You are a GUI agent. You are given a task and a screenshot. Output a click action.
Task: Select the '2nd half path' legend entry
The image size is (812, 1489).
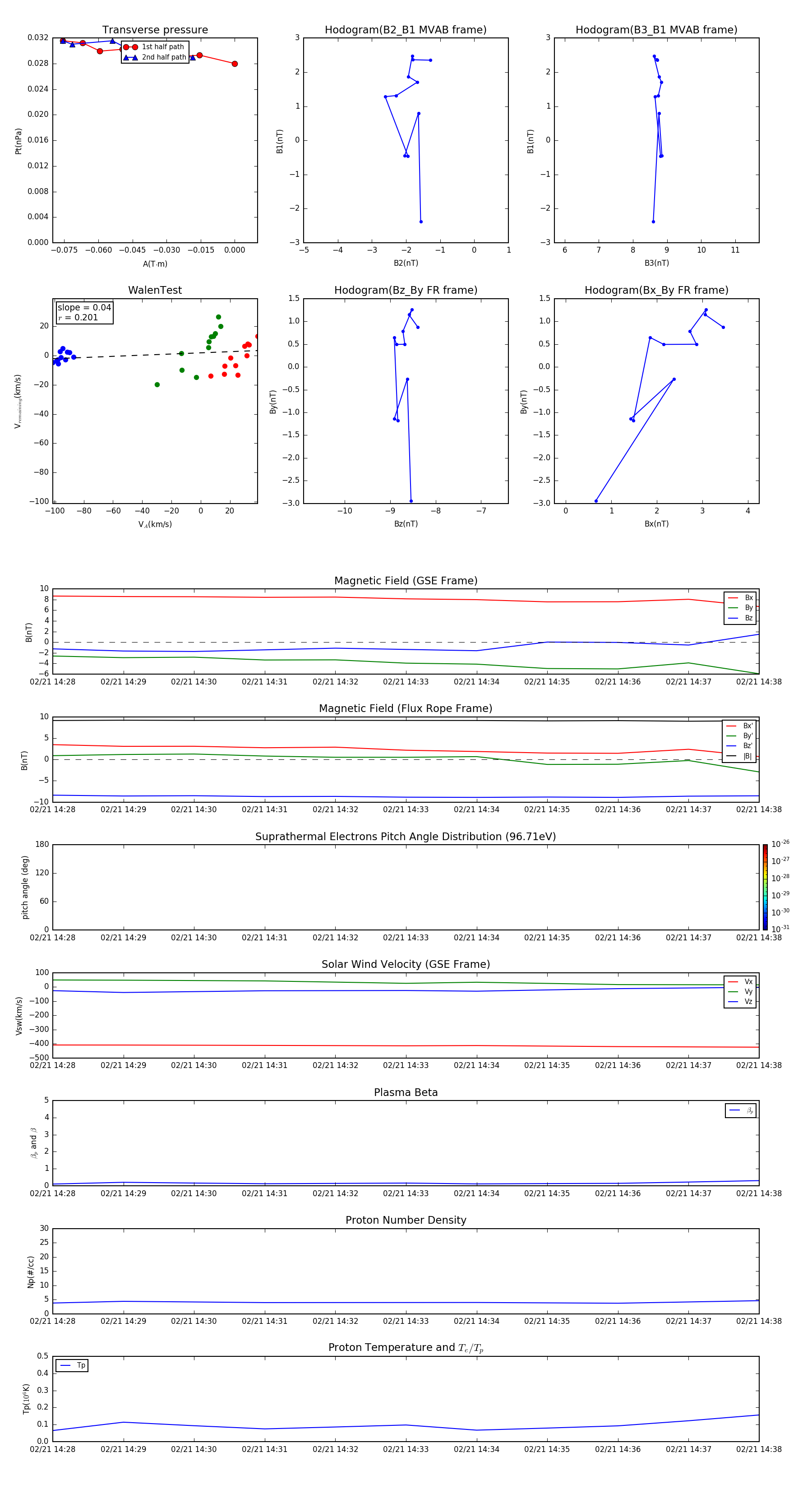(155, 57)
